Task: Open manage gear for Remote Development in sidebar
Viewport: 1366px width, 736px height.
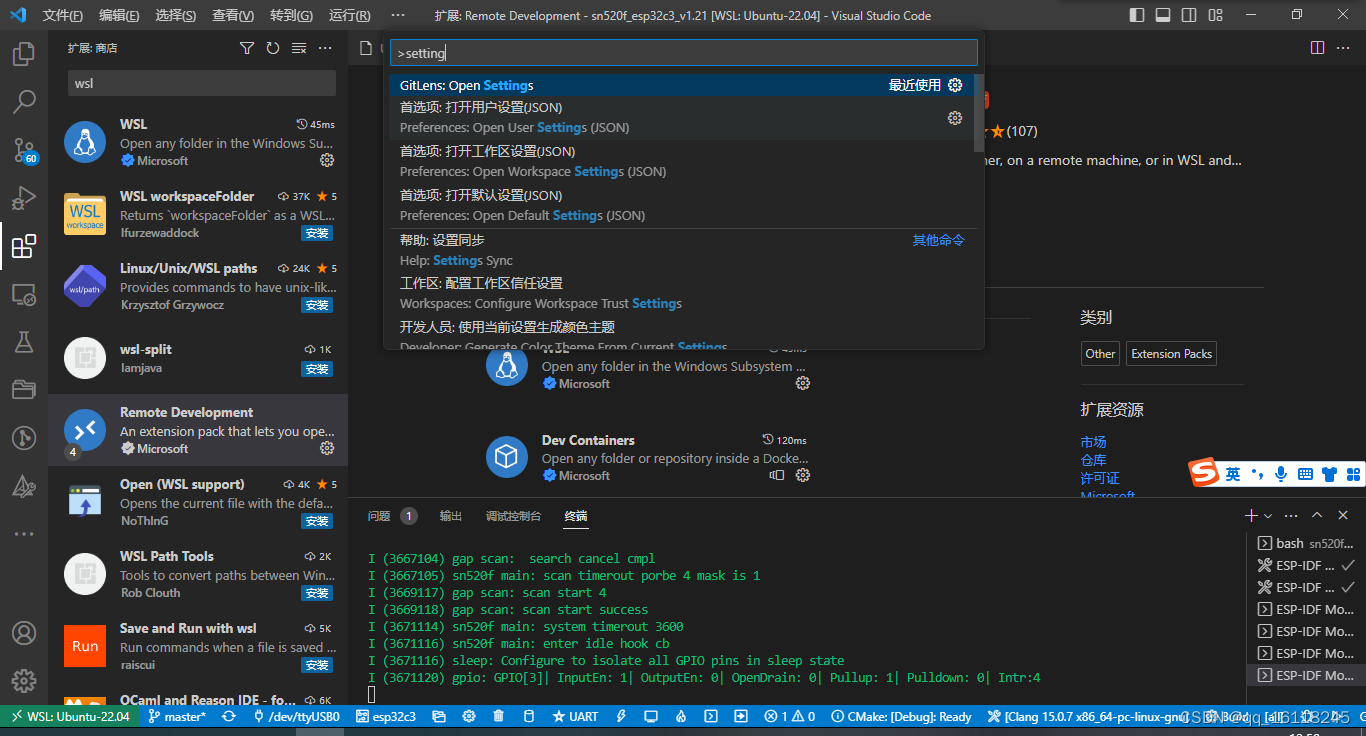Action: pos(327,448)
